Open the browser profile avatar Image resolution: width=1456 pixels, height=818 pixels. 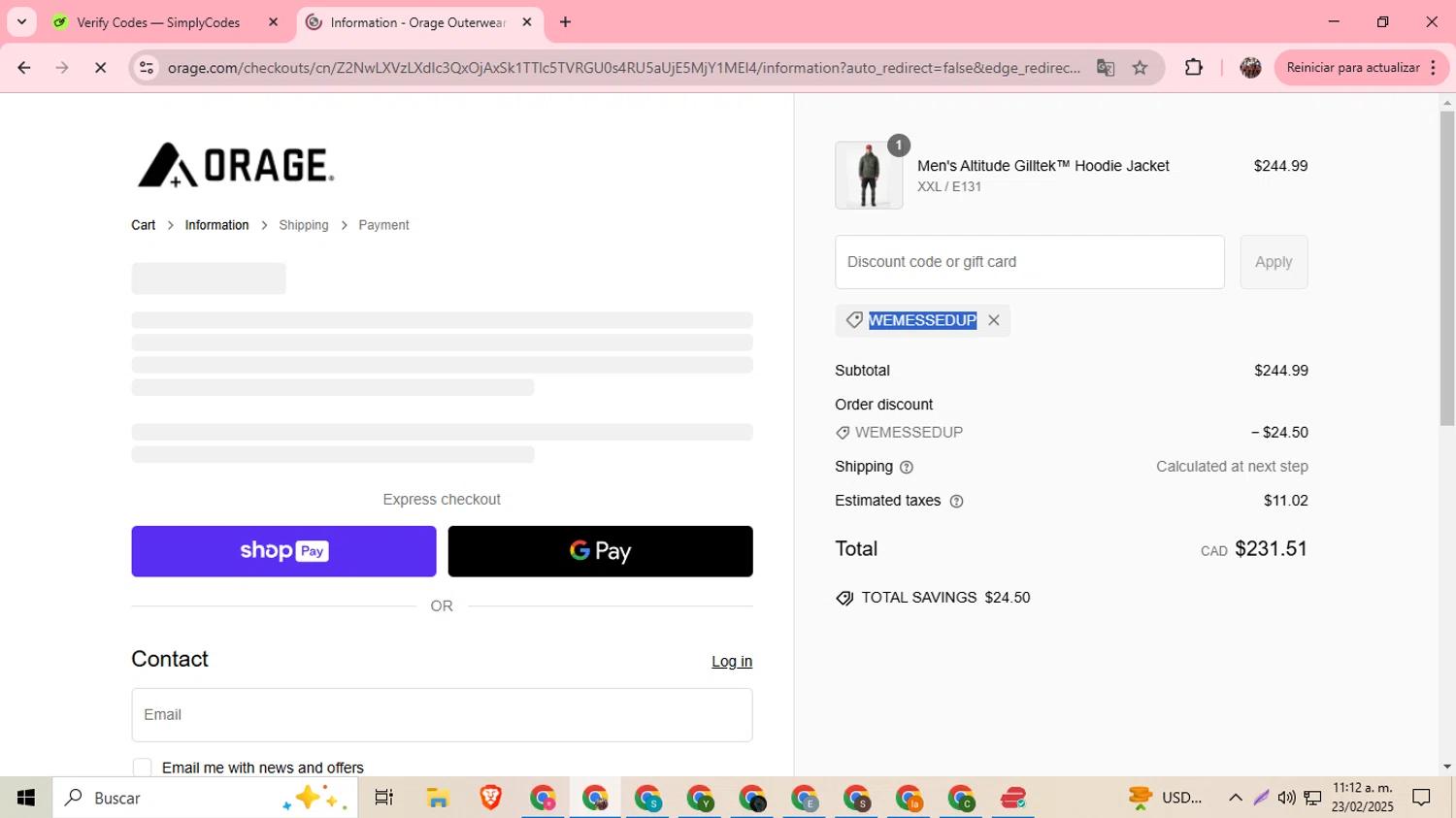pyautogui.click(x=1250, y=68)
